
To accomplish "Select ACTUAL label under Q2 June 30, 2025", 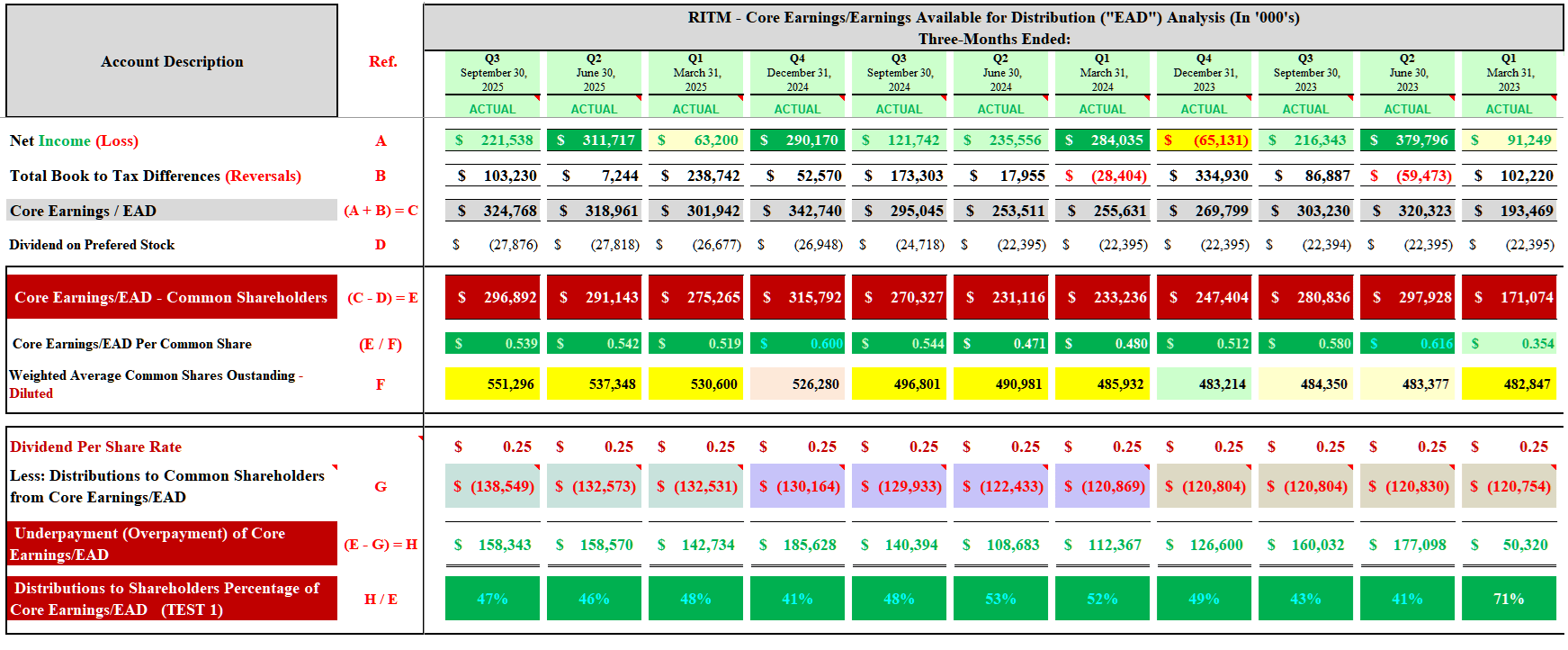I will tap(594, 109).
